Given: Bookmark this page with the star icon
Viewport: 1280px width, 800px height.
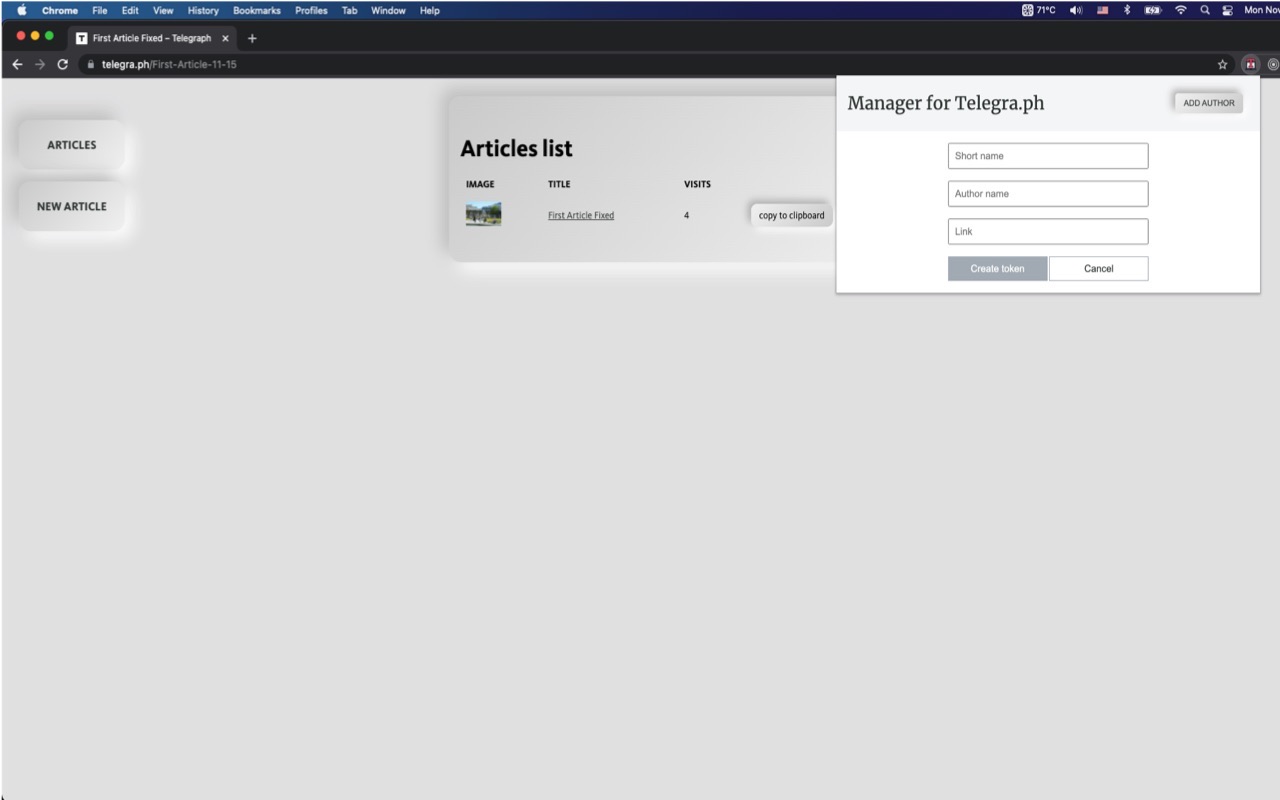Looking at the screenshot, I should click(x=1222, y=64).
